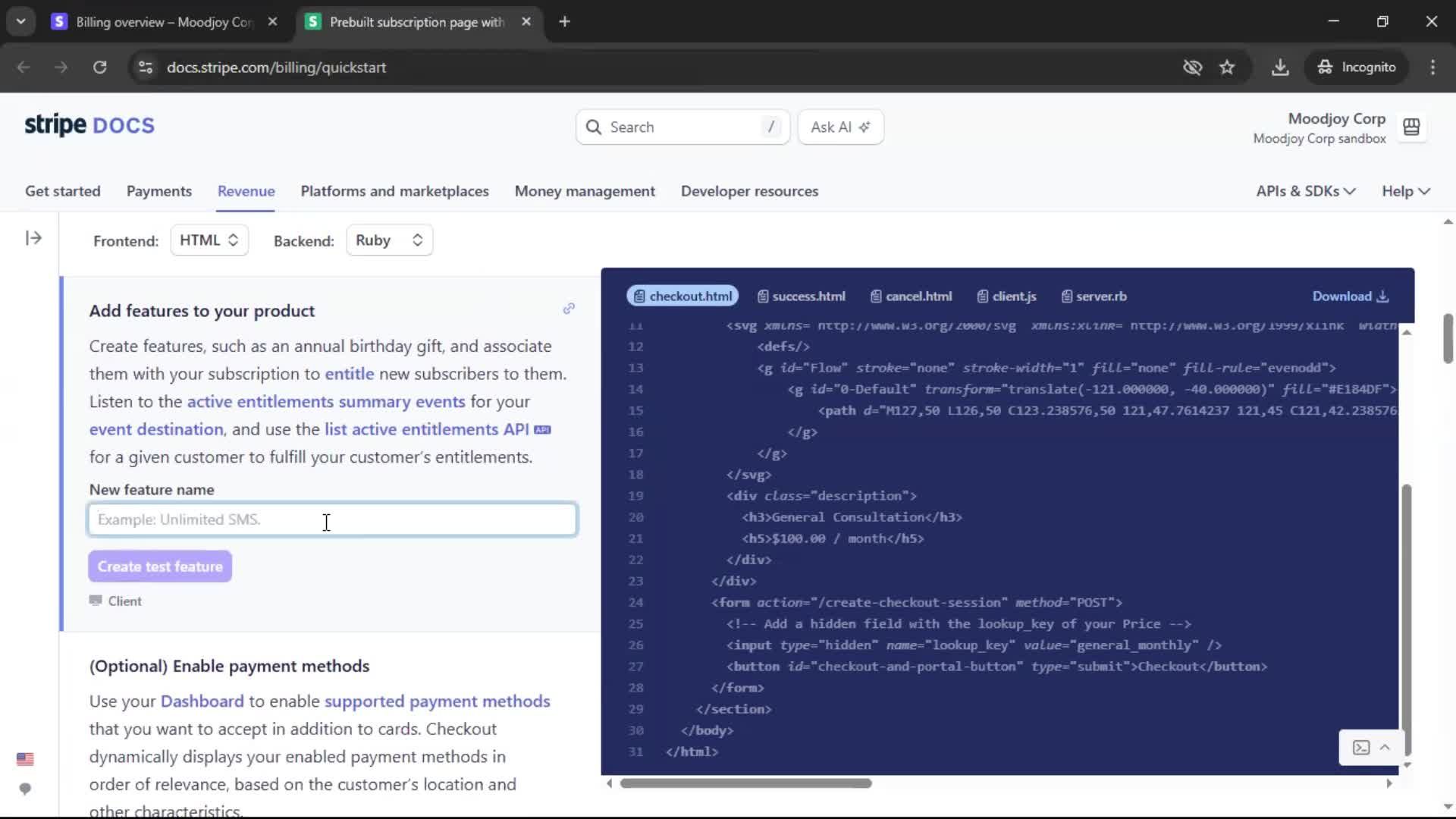Expand APIs & SDKs menu
The width and height of the screenshot is (1456, 819).
coord(1305,191)
